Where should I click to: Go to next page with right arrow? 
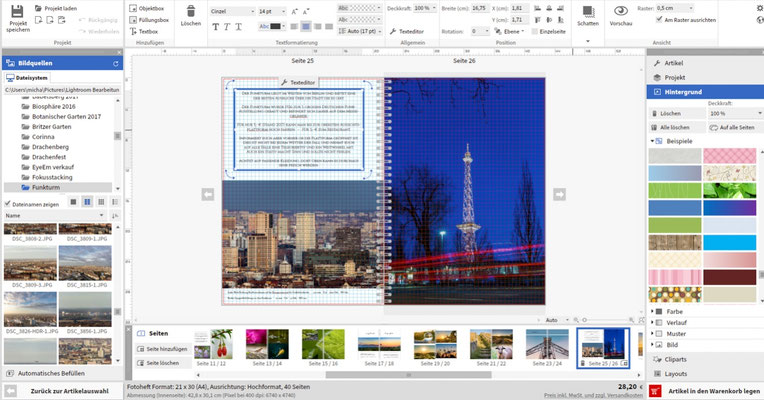click(x=559, y=194)
